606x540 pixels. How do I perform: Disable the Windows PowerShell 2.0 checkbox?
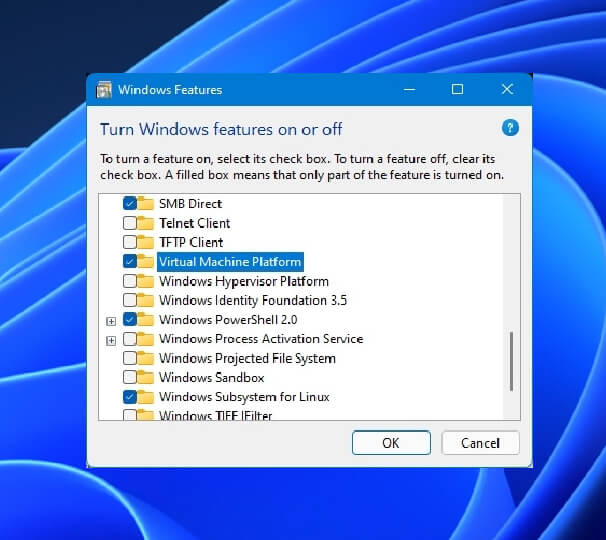click(x=130, y=319)
